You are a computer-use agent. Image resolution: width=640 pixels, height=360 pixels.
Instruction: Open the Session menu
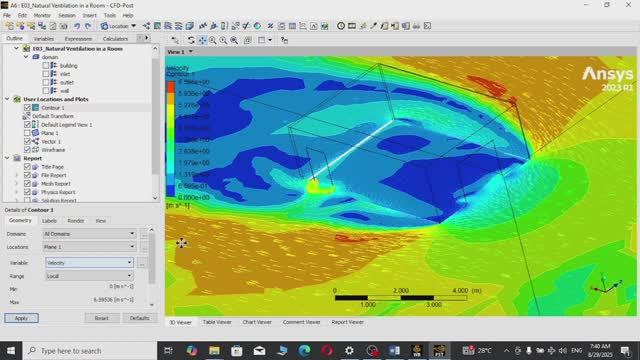click(x=67, y=16)
